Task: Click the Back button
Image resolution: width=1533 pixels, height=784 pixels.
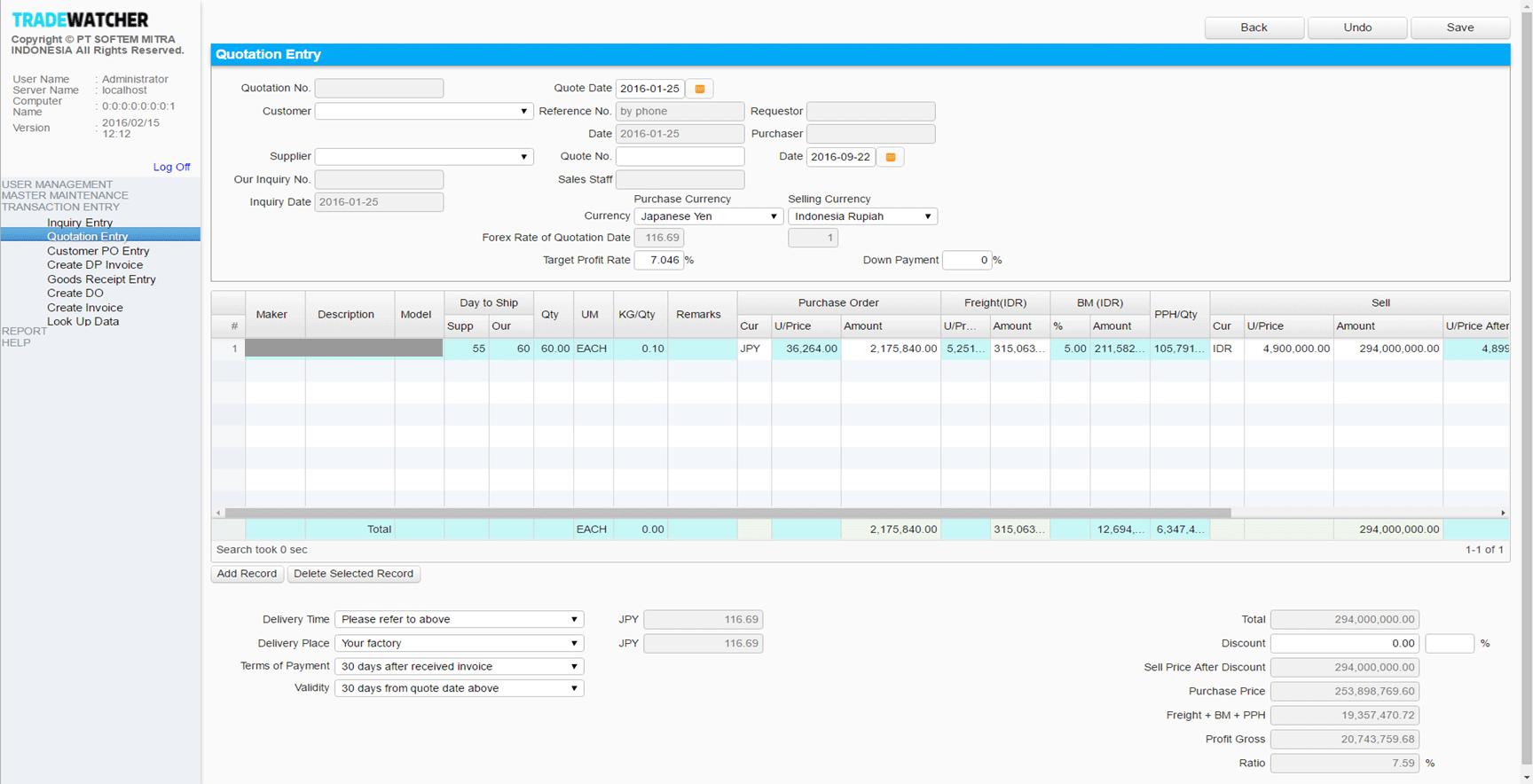Action: [x=1254, y=27]
